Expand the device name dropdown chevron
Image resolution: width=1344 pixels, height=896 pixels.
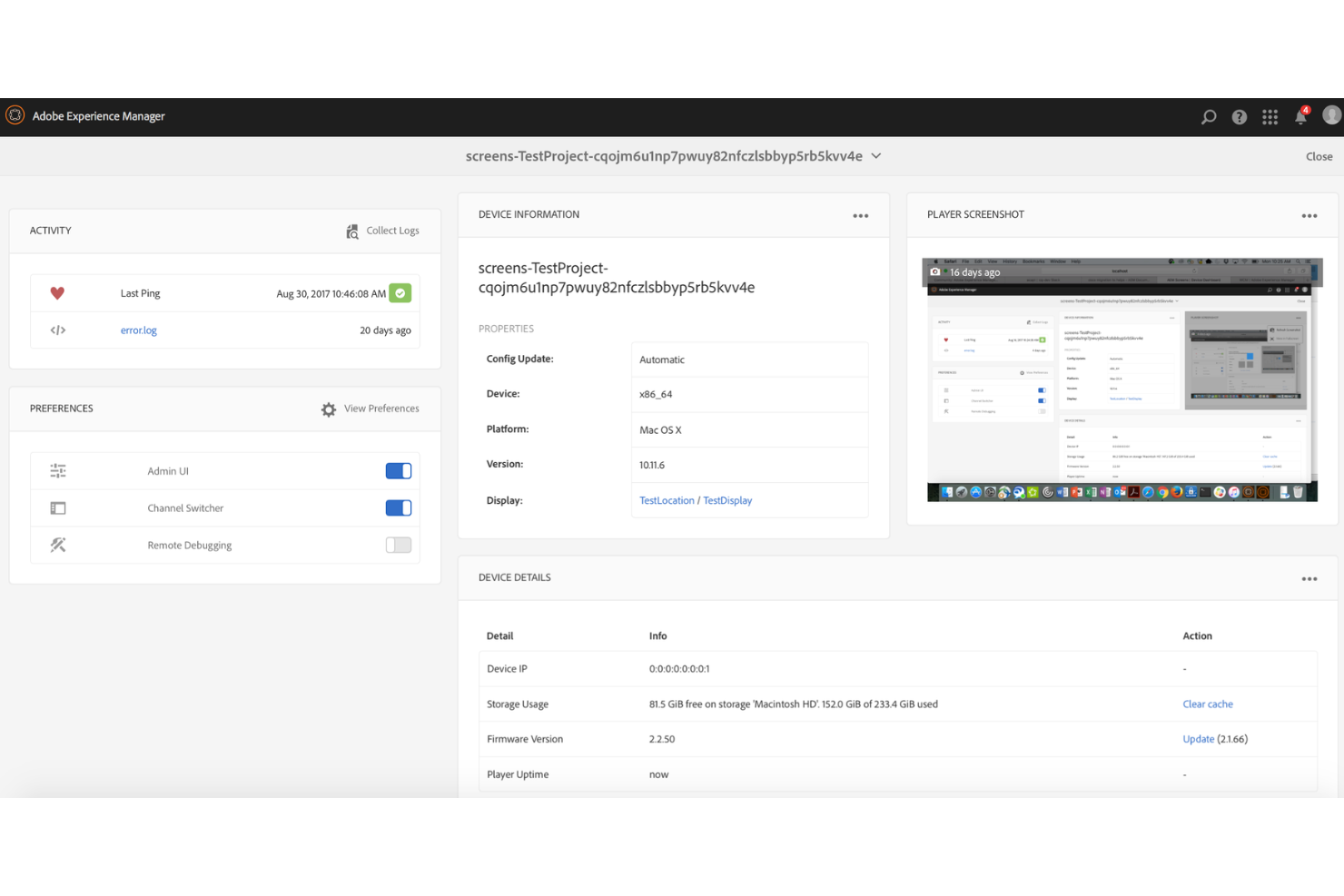875,155
